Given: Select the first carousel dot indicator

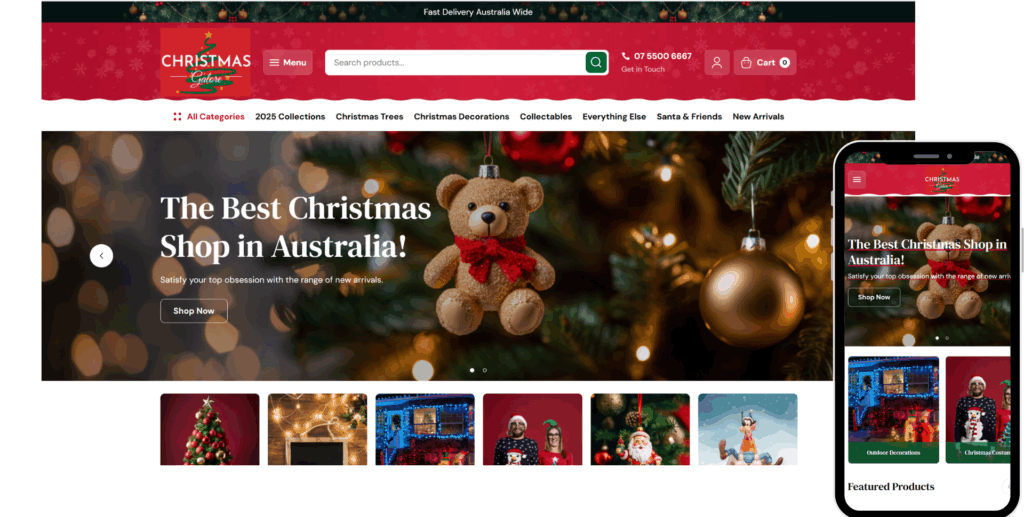Looking at the screenshot, I should click(x=472, y=370).
